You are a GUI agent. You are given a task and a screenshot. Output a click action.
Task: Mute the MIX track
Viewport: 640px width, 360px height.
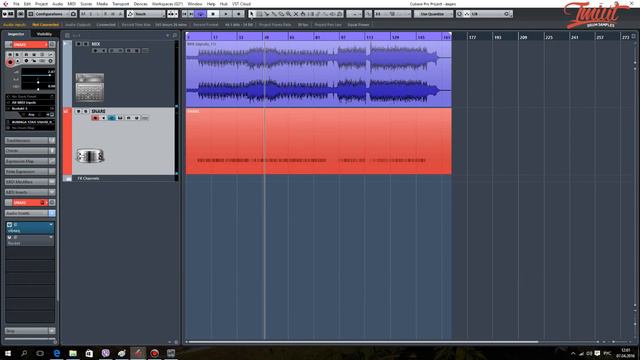point(78,44)
